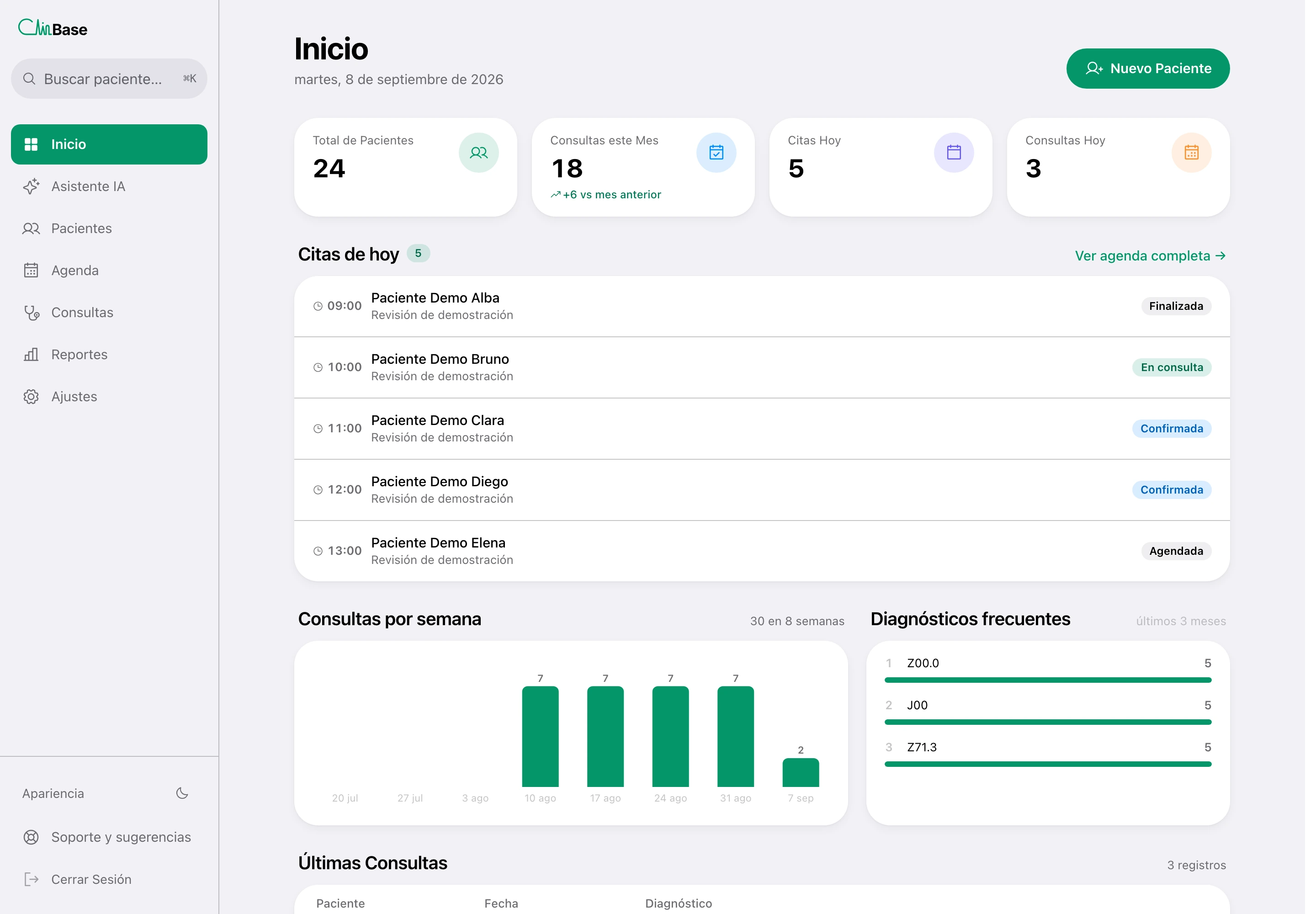Screen dimensions: 1316x914
Task: Click the Ajustes gear icon
Action: click(31, 396)
